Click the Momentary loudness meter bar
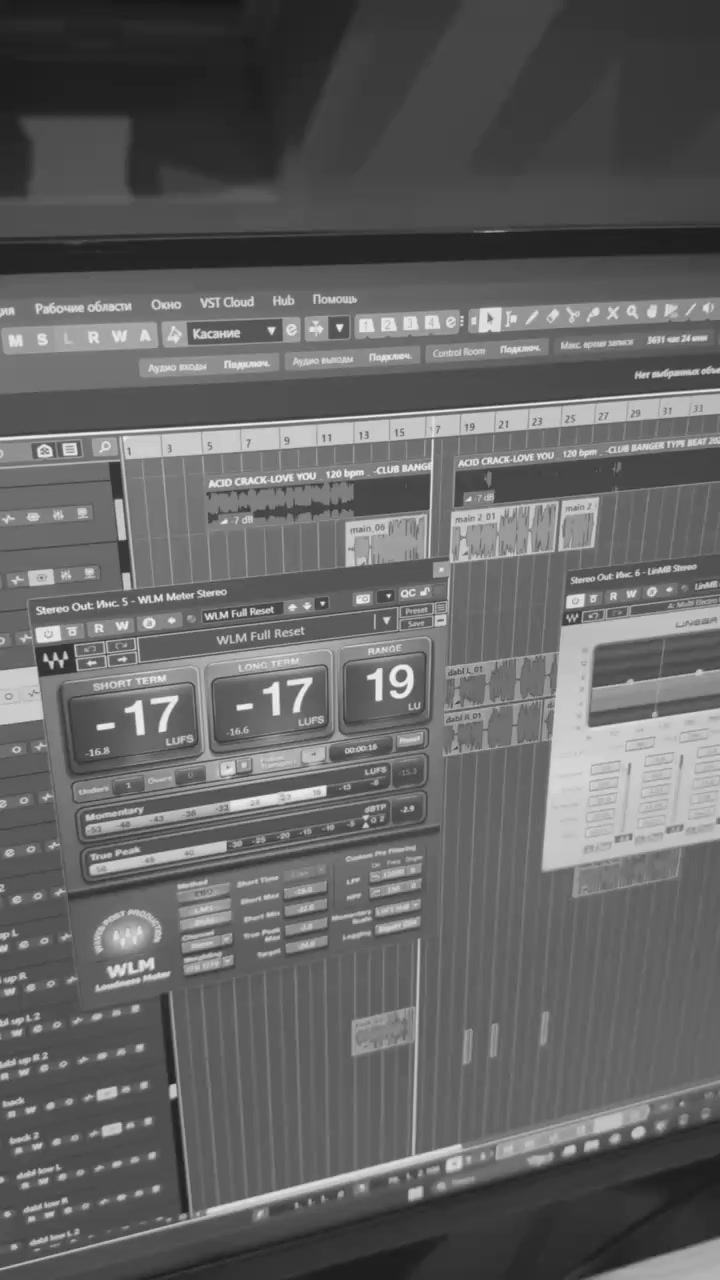The image size is (720, 1280). click(233, 800)
